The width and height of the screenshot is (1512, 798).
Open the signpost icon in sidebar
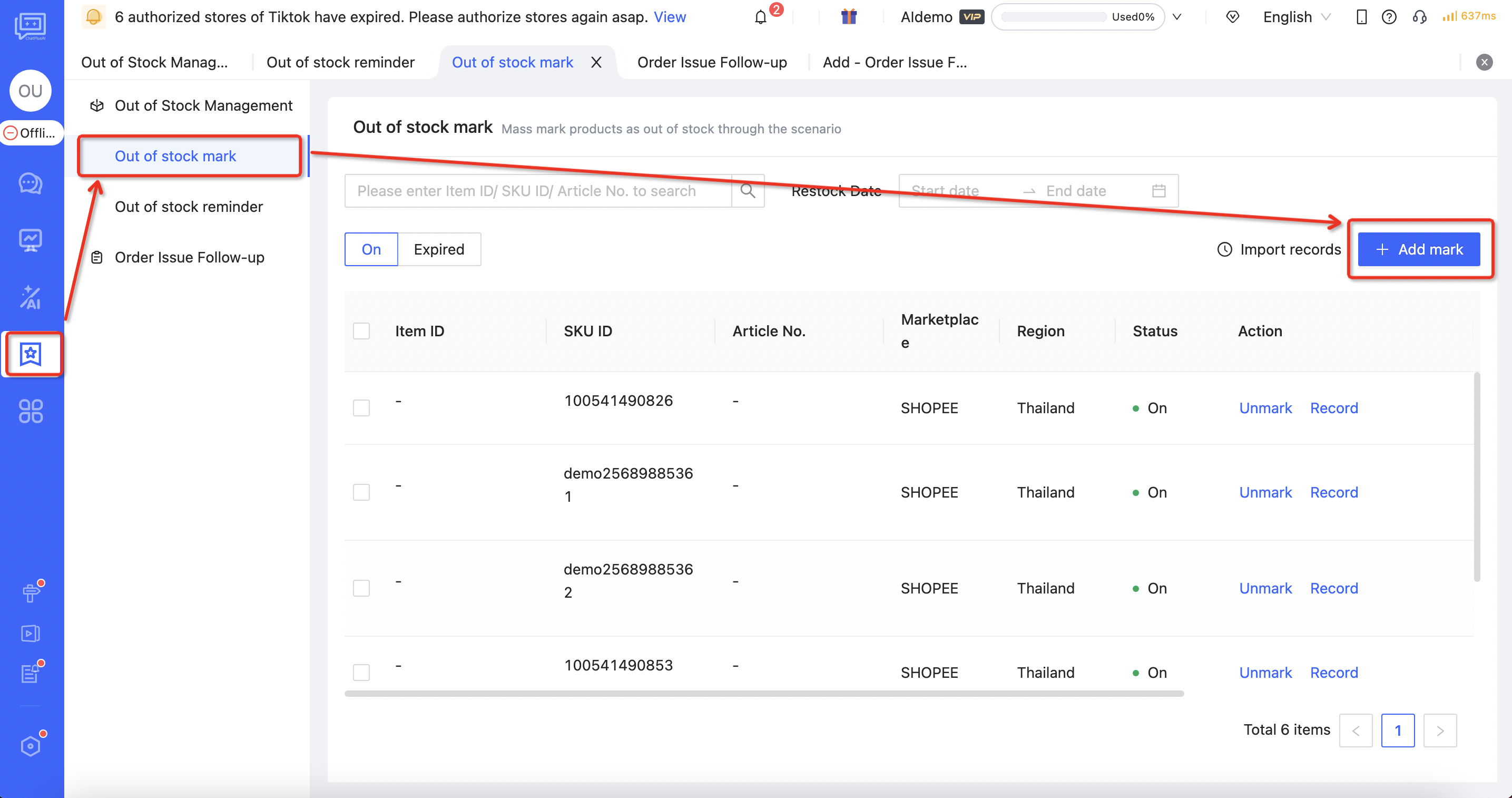coord(31,593)
